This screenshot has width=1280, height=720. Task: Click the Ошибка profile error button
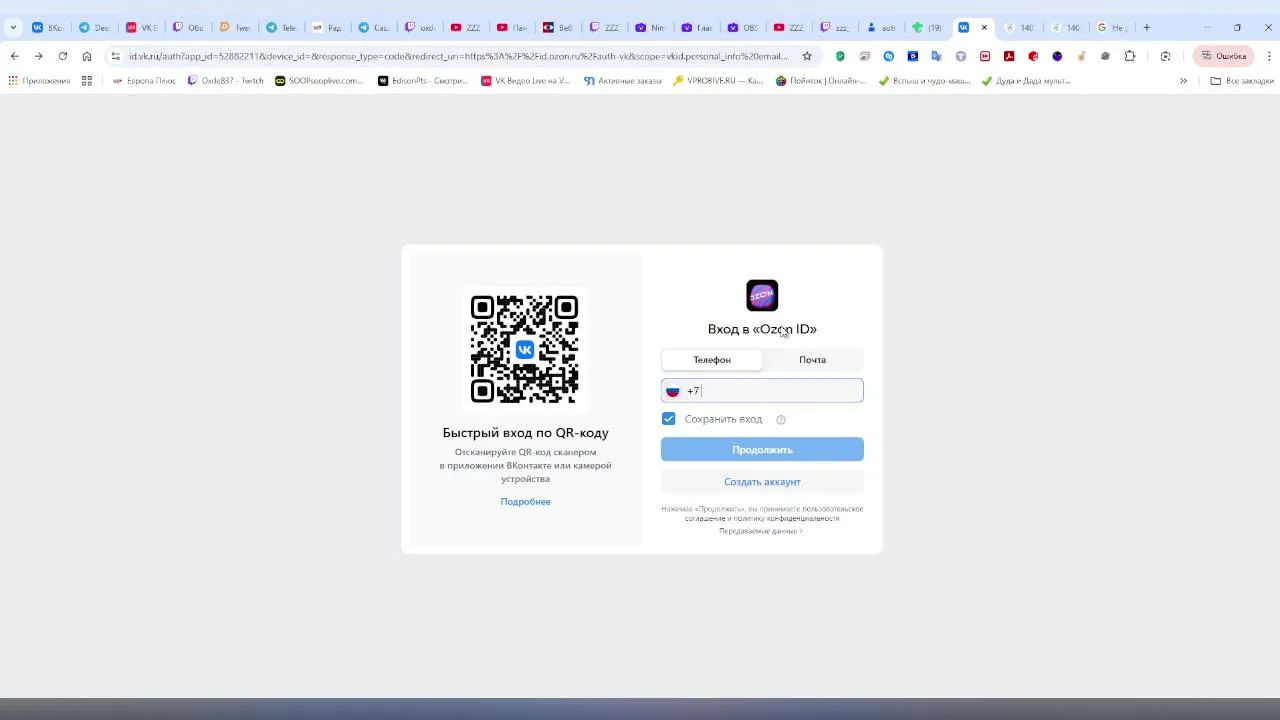tap(1223, 56)
